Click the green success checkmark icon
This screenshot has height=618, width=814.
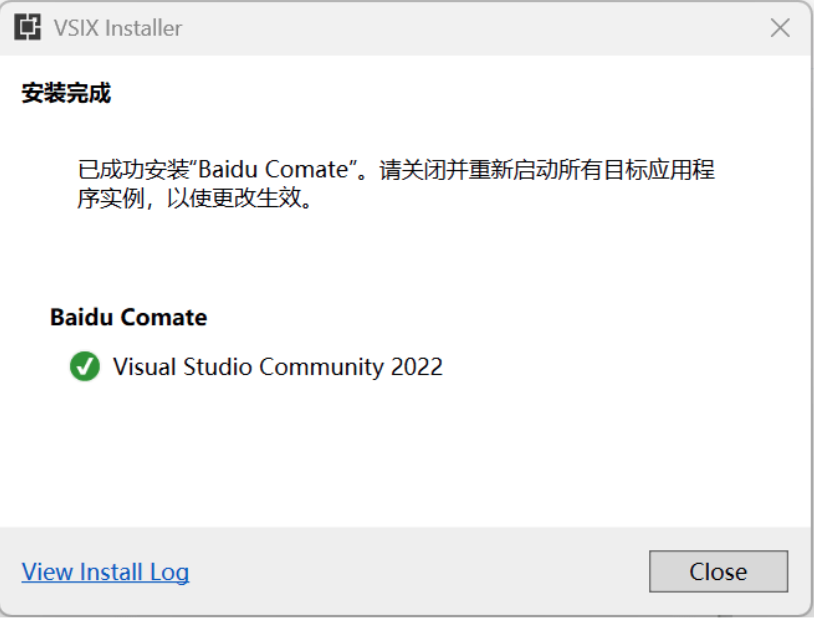click(x=85, y=367)
